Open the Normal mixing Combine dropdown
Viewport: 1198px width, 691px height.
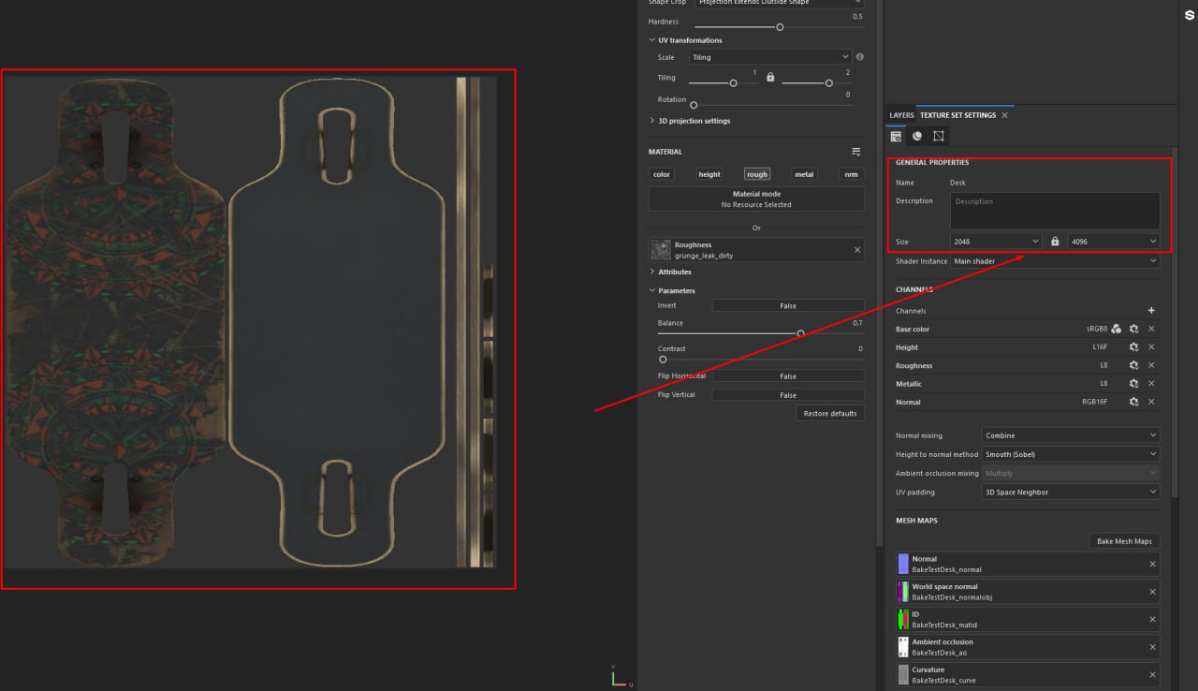click(1070, 436)
